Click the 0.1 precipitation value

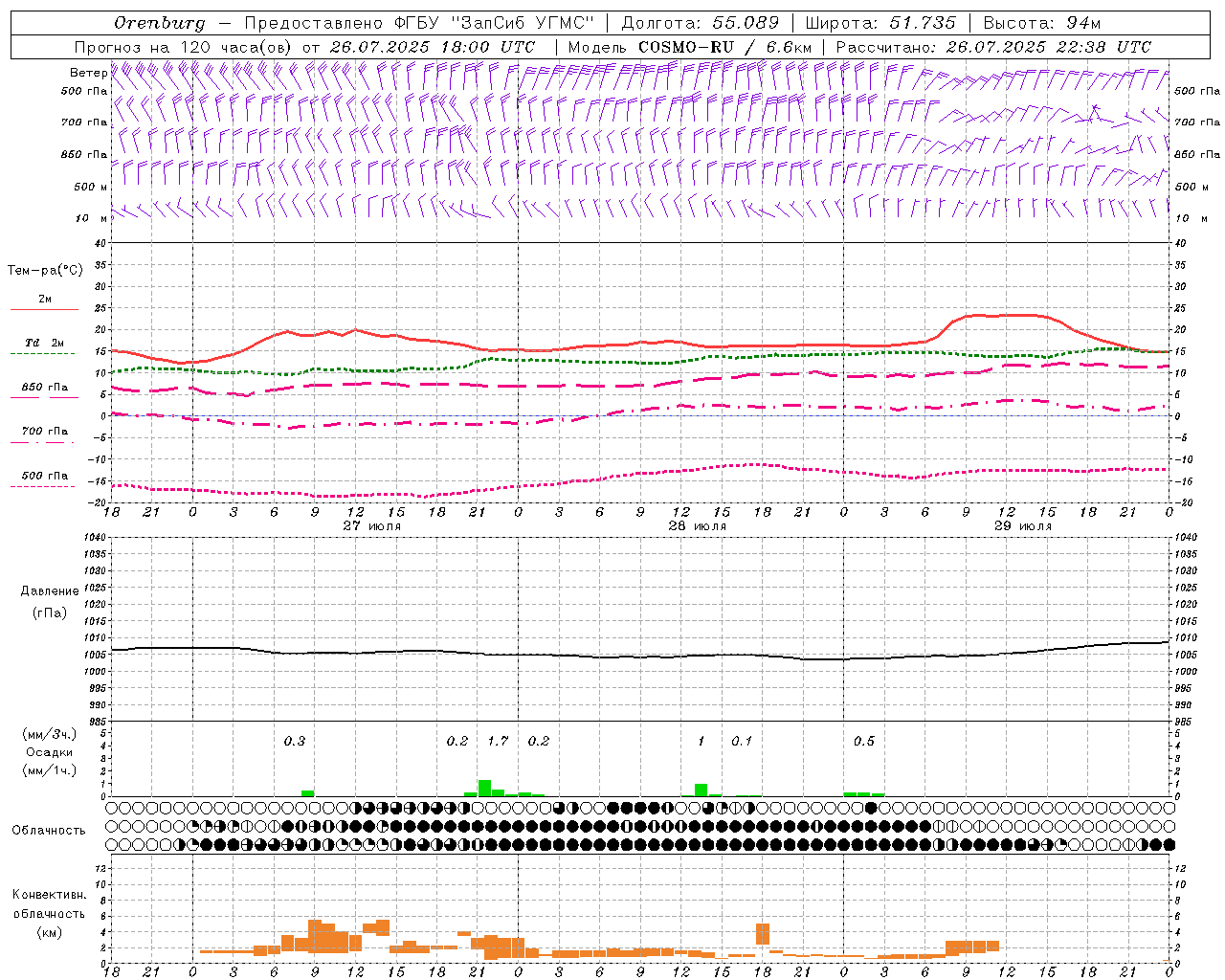point(742,741)
